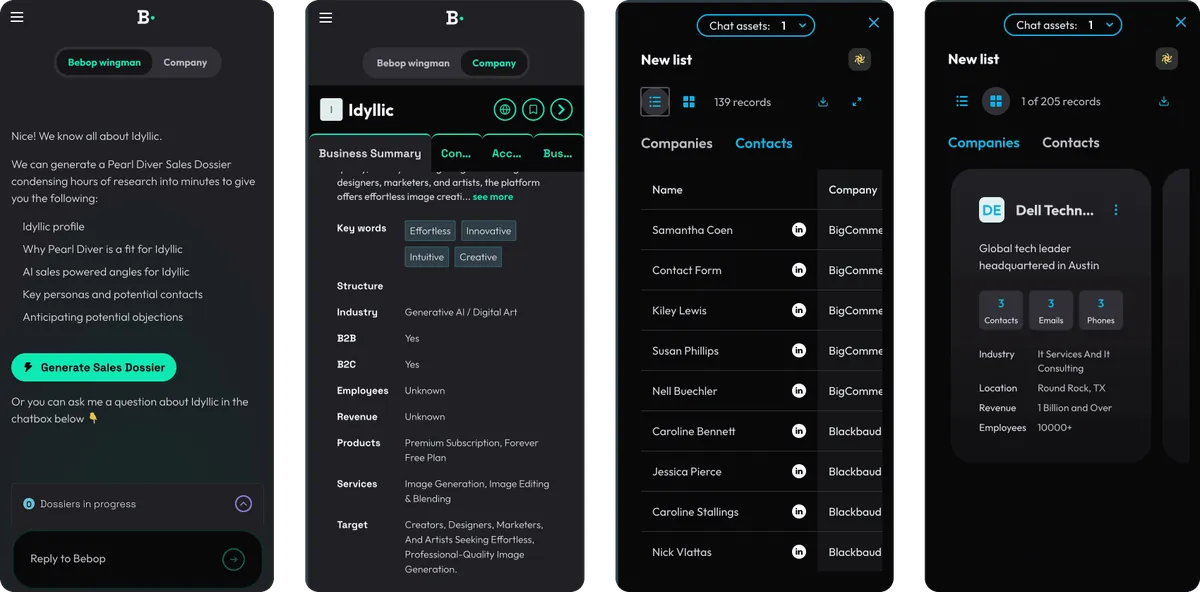The width and height of the screenshot is (1200, 592).
Task: Collapse the Dossiers in progress panel
Action: click(243, 504)
